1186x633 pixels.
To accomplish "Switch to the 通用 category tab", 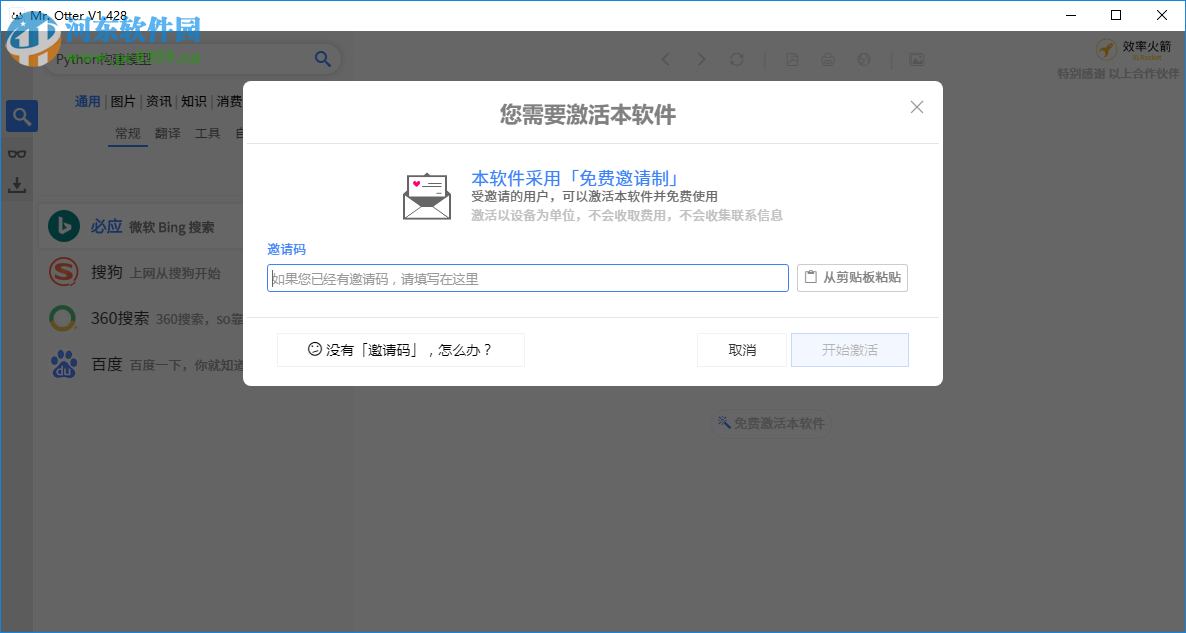I will (x=88, y=101).
